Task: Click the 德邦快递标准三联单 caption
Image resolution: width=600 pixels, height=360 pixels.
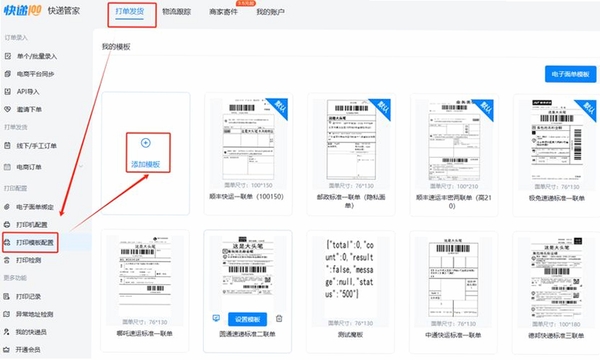Action: click(x=556, y=336)
